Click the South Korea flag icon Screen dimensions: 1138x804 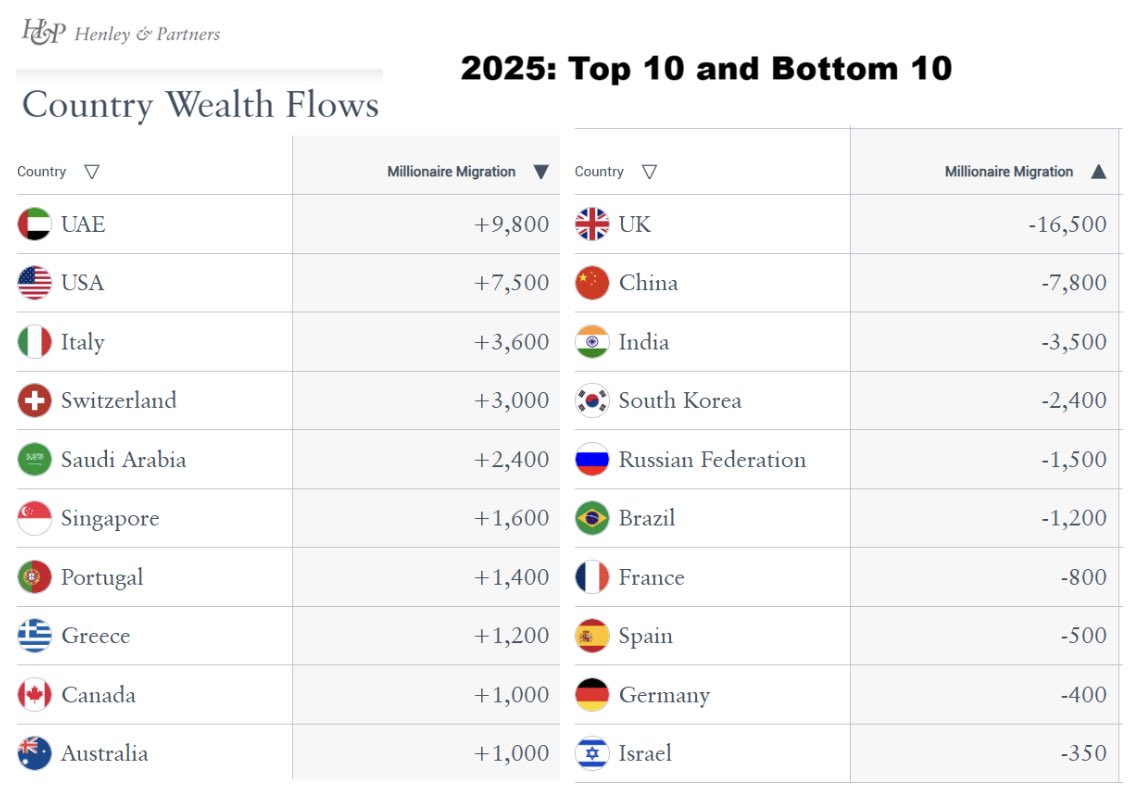(591, 401)
